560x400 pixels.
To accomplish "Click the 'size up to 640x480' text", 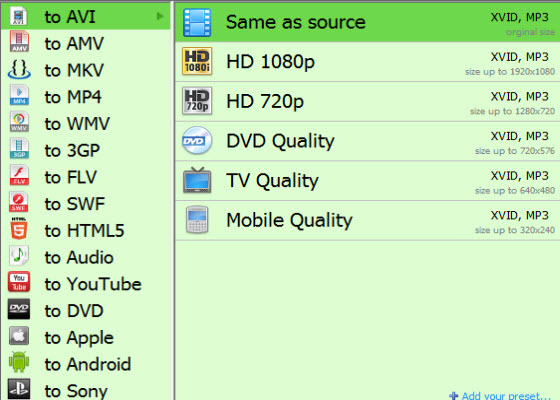I will pyautogui.click(x=515, y=191).
